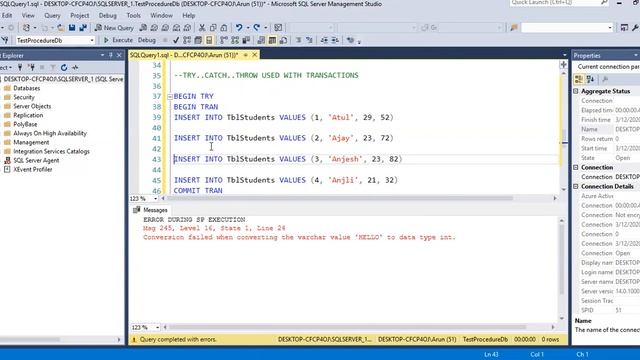Click the Parse checkmark icon

[x=176, y=40]
